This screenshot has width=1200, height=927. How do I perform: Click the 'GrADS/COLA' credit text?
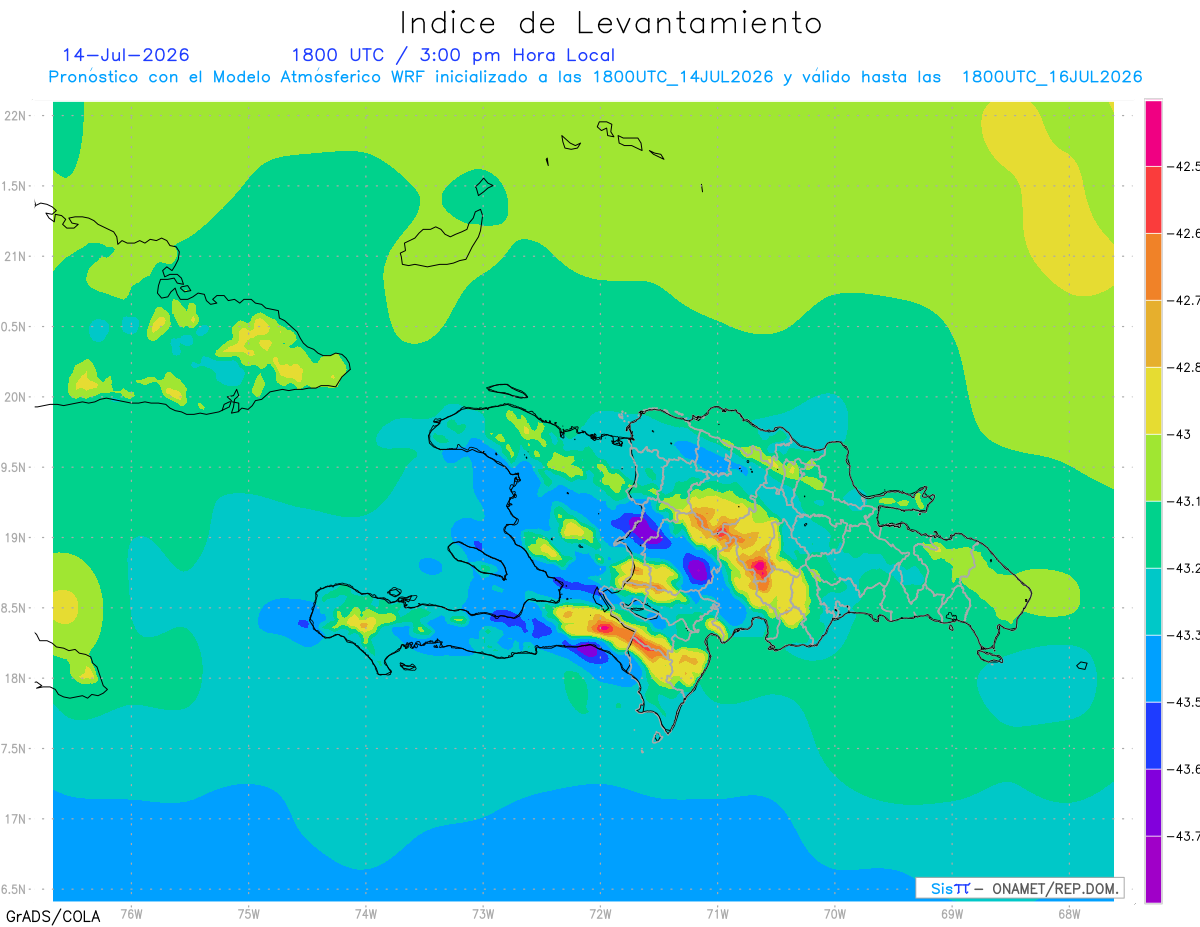click(x=52, y=916)
